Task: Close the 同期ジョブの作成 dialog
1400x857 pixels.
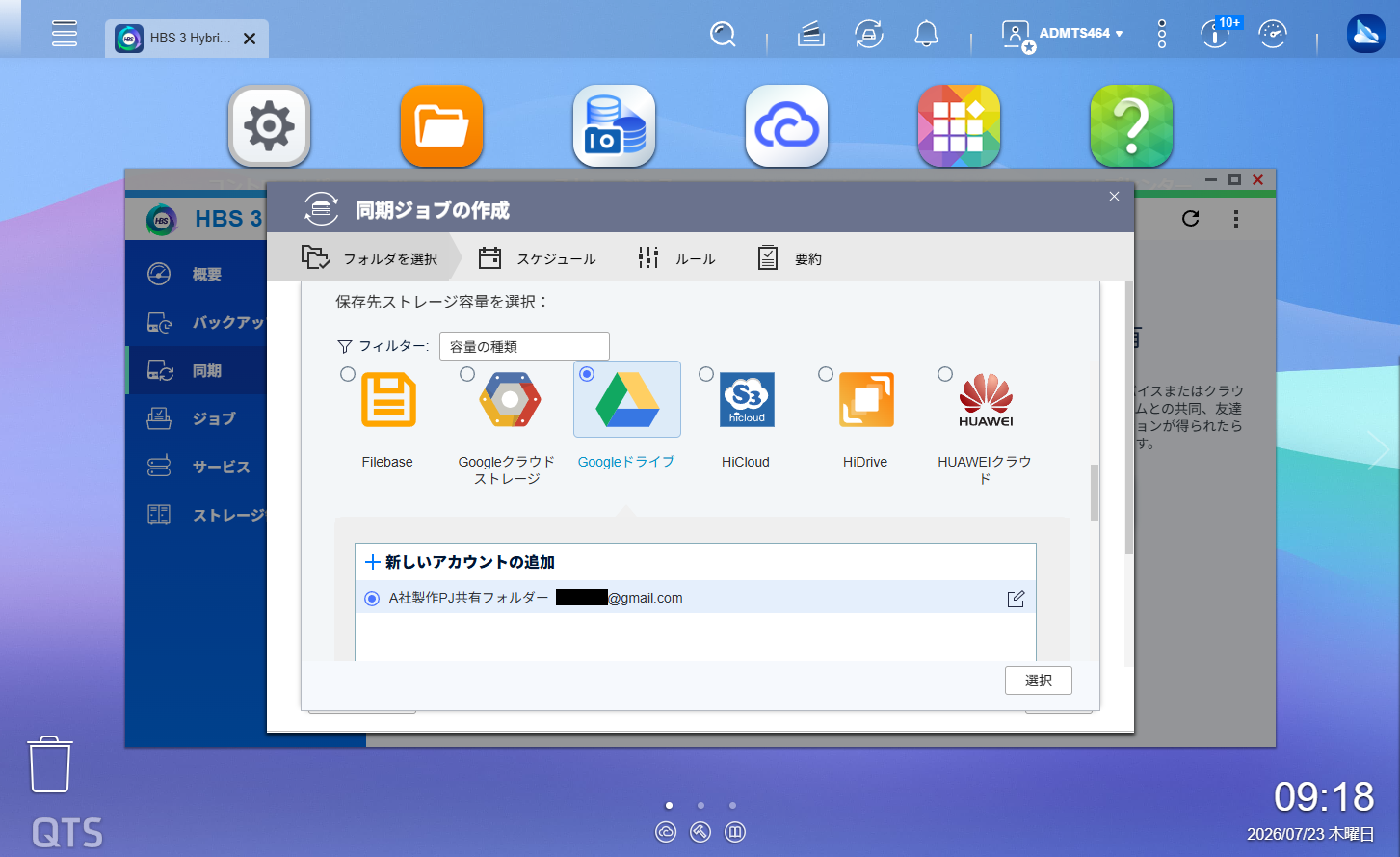Action: pyautogui.click(x=1114, y=197)
